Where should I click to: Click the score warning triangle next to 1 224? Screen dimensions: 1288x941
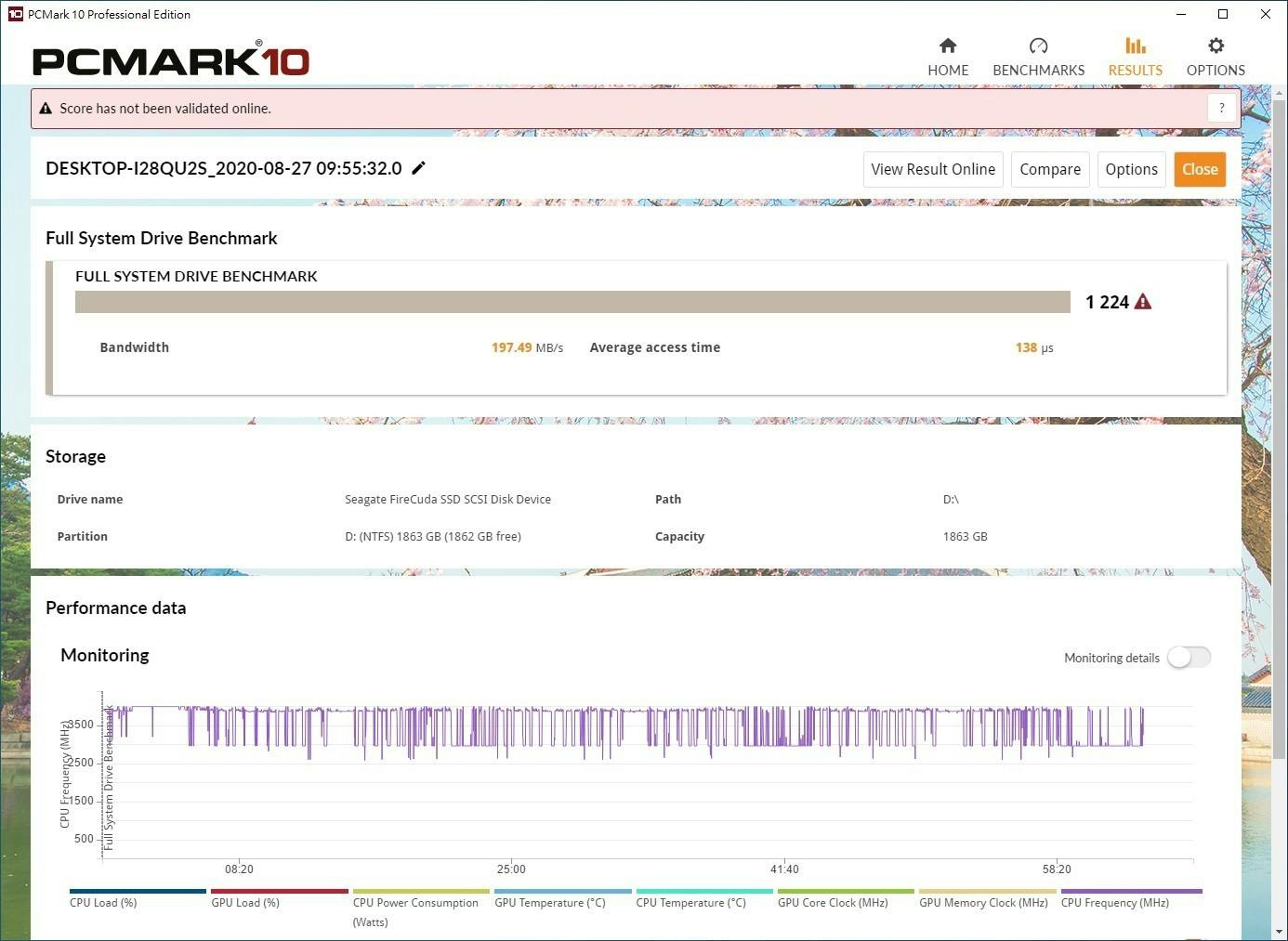(x=1143, y=302)
